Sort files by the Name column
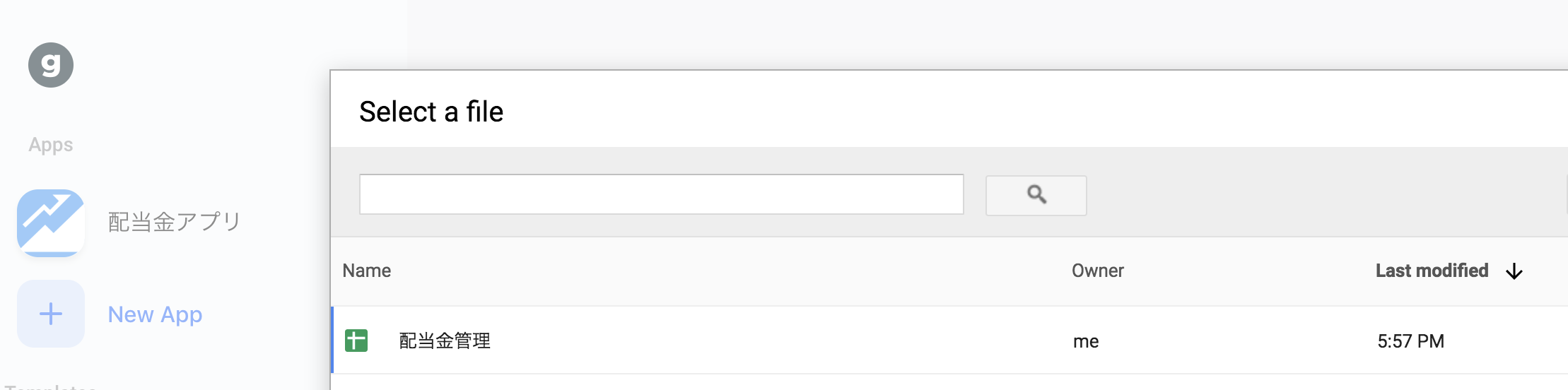Image resolution: width=1568 pixels, height=390 pixels. (367, 271)
